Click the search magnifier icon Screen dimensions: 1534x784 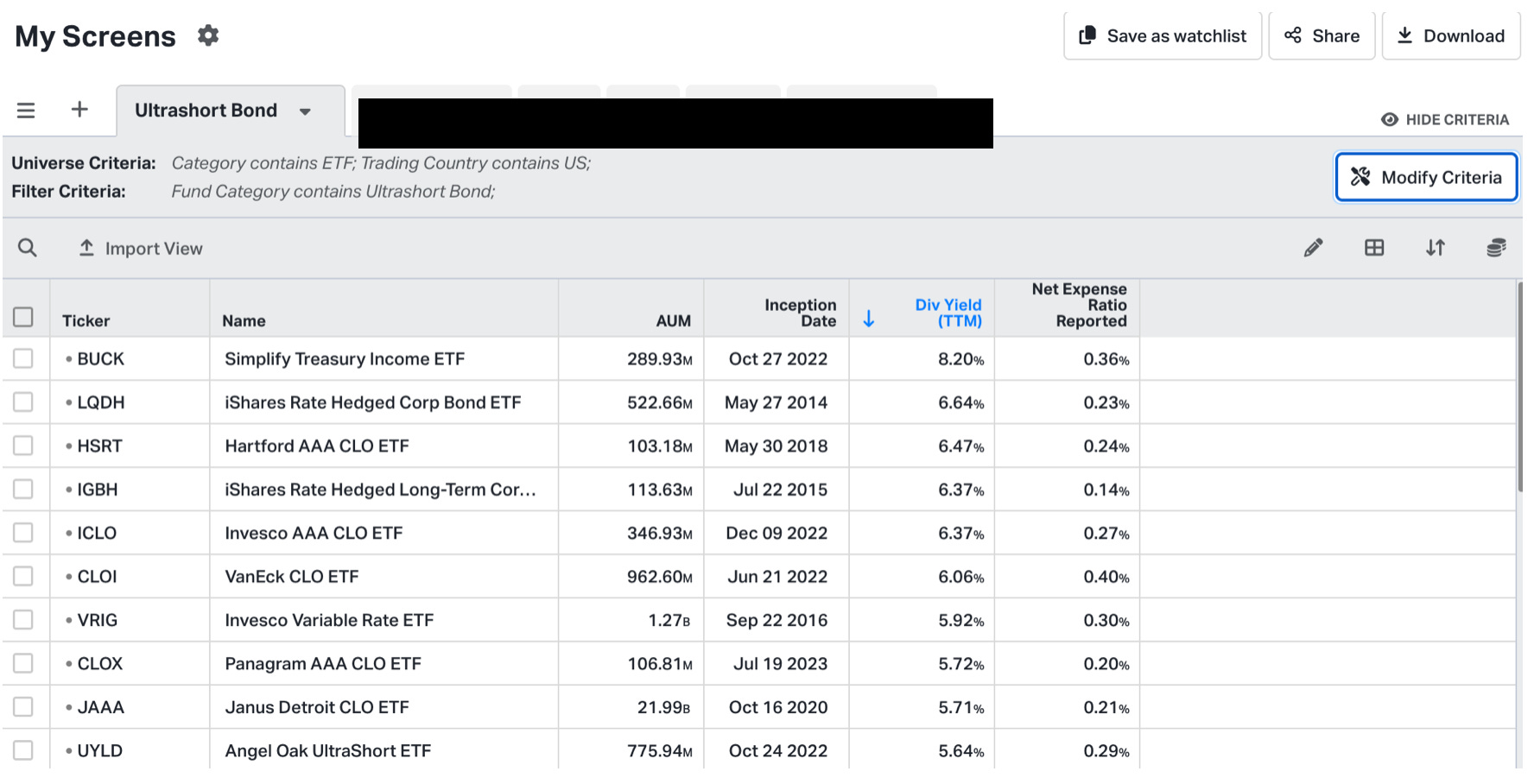(x=28, y=248)
